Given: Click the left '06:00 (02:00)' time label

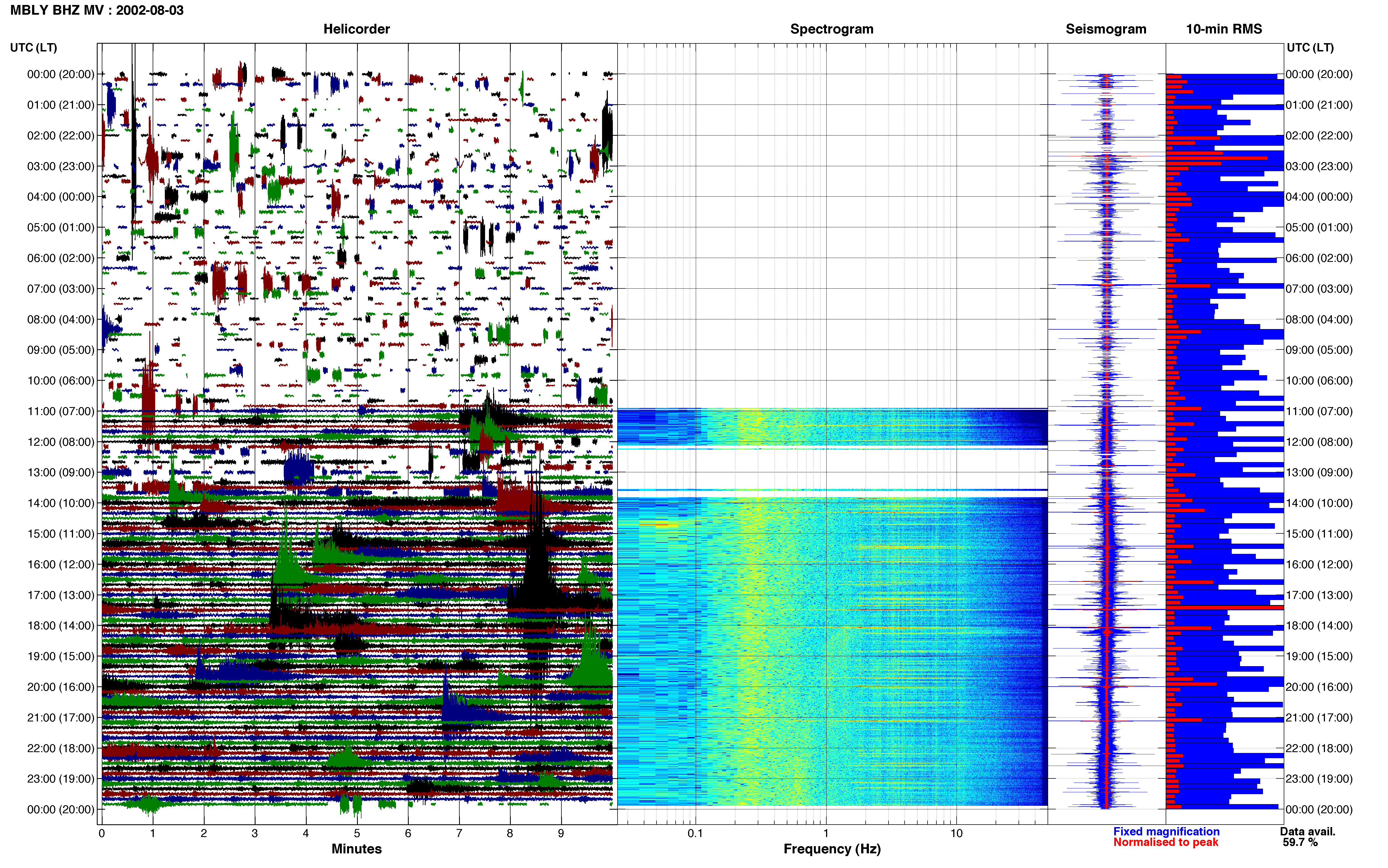Looking at the screenshot, I should point(61,258).
